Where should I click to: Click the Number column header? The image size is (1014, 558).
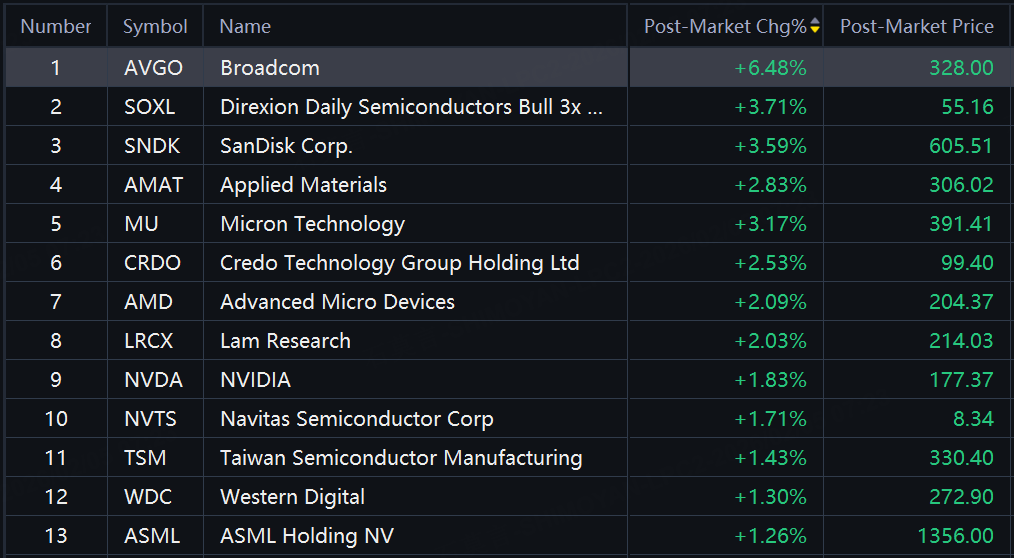tap(56, 27)
